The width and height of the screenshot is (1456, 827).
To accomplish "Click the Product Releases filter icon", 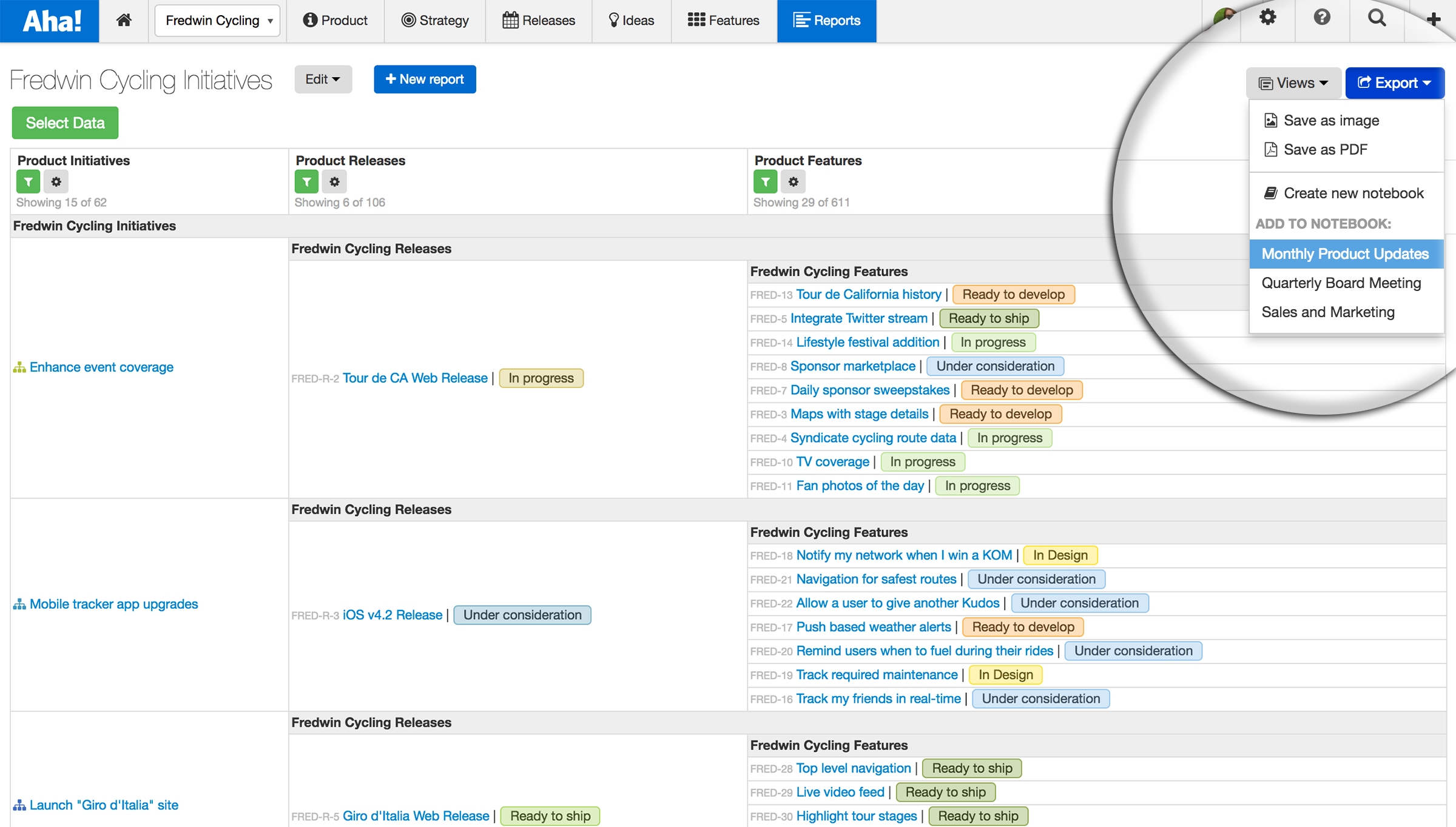I will [x=306, y=181].
